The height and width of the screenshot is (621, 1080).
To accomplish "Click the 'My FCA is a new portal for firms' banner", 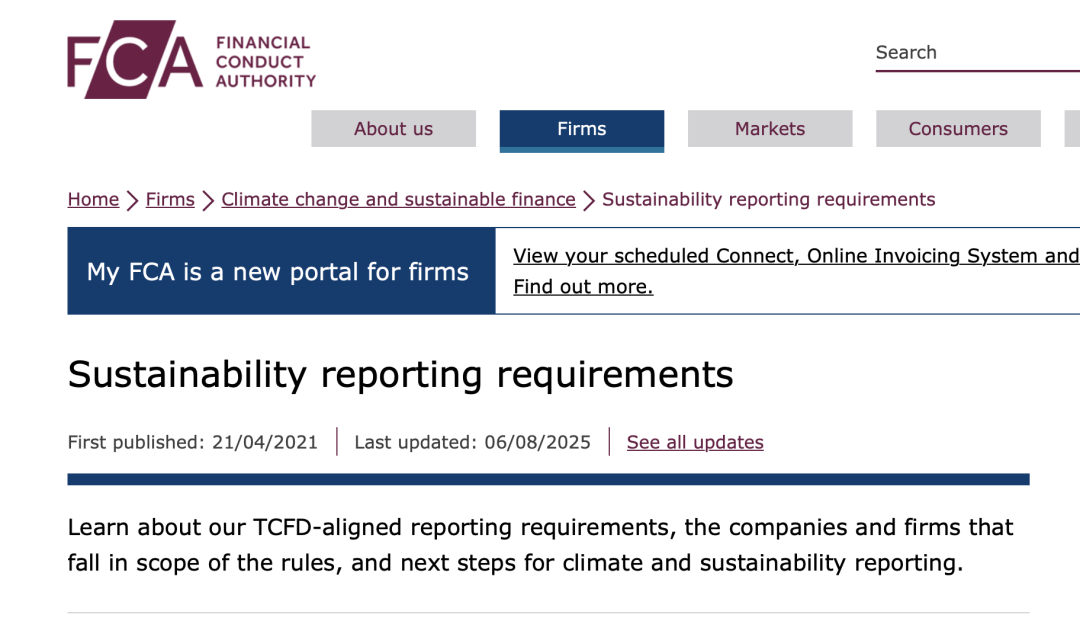I will (281, 271).
